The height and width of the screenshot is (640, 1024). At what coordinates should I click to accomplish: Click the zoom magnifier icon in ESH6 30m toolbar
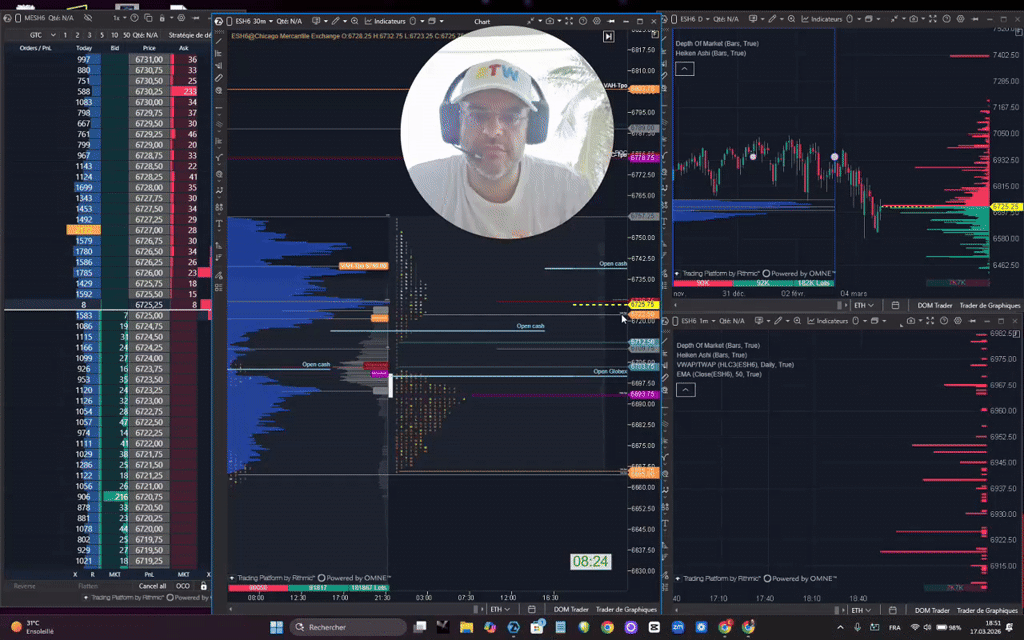[355, 21]
